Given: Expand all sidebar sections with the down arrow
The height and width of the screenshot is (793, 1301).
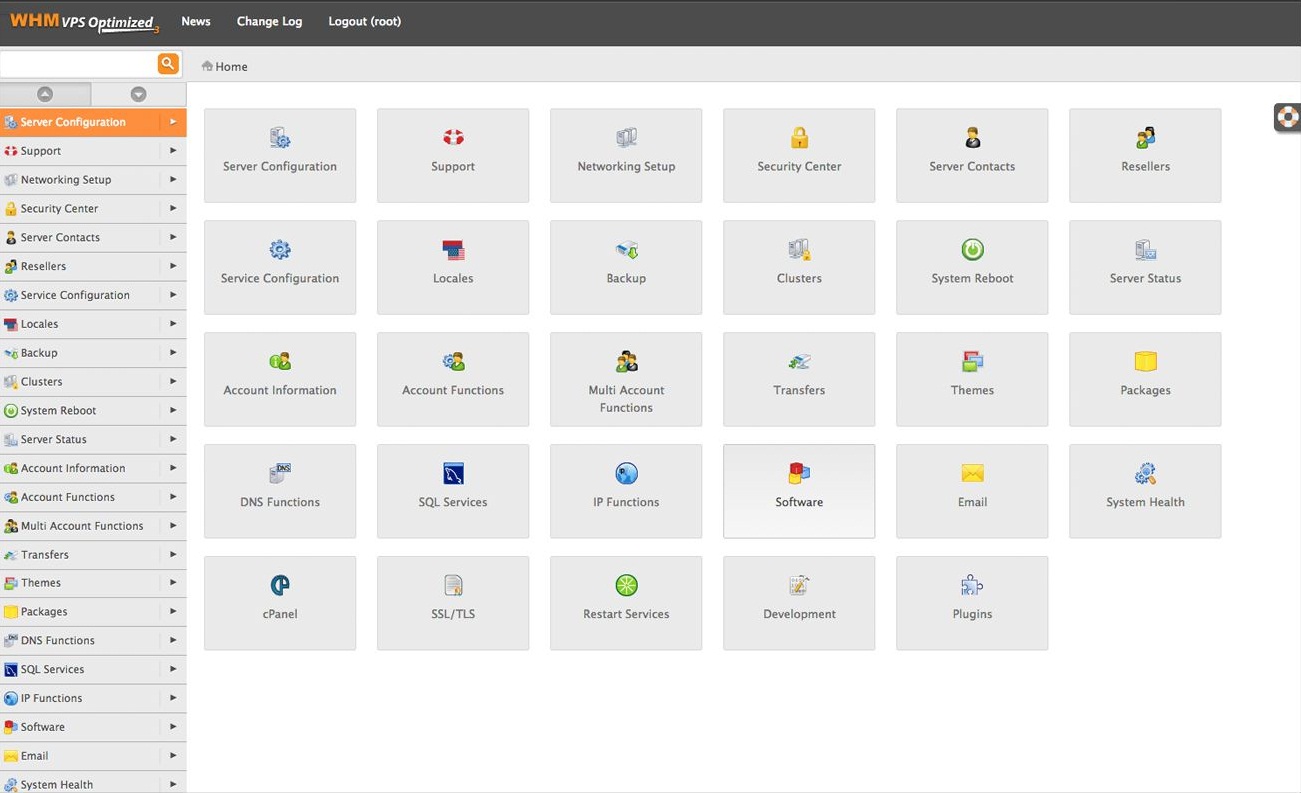Looking at the screenshot, I should pyautogui.click(x=137, y=93).
